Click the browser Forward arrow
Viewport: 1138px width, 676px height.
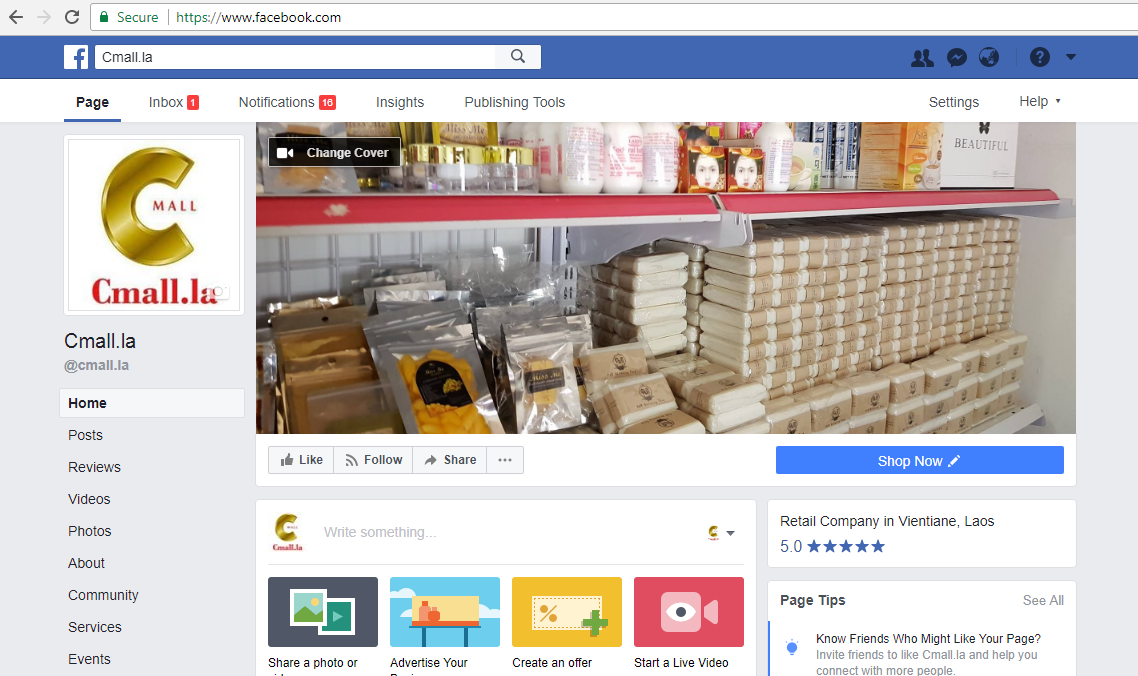click(x=44, y=17)
